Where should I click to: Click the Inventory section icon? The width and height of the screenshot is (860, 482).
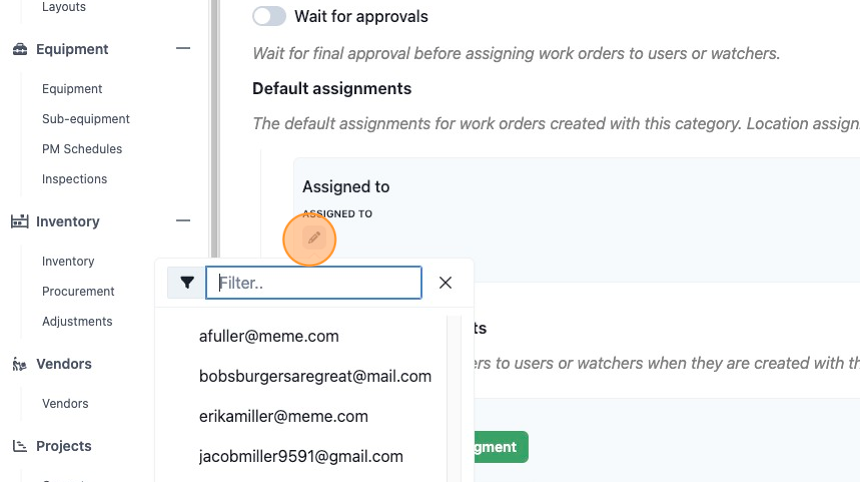(20, 222)
